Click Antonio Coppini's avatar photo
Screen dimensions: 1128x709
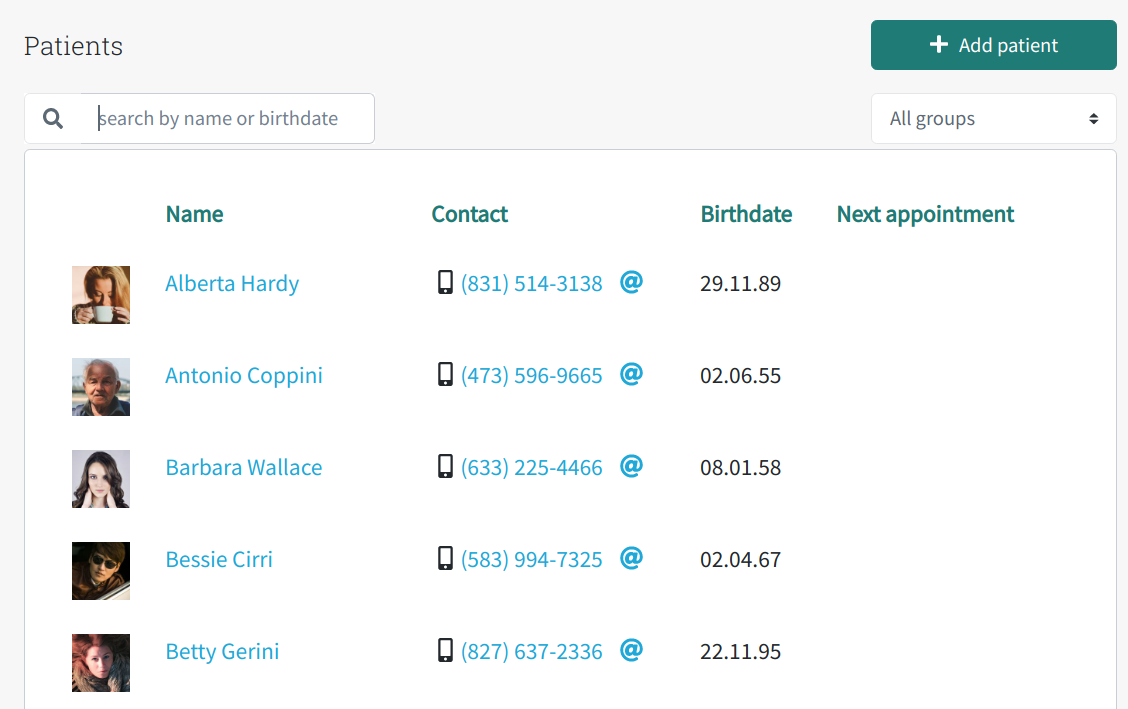[x=101, y=387]
